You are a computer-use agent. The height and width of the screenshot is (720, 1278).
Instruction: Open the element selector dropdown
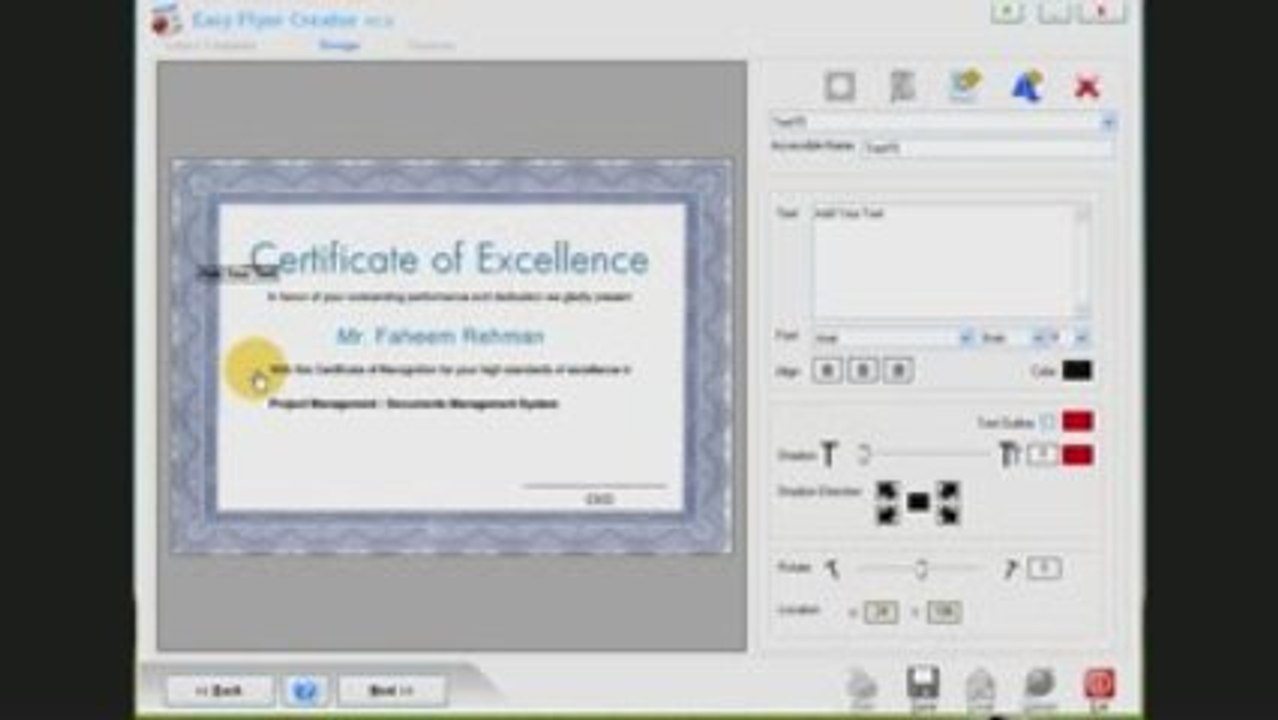1107,123
